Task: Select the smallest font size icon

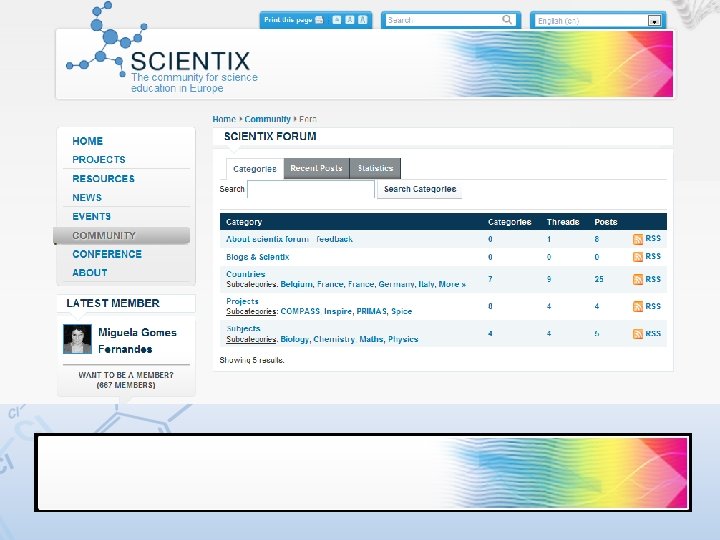Action: pyautogui.click(x=337, y=20)
